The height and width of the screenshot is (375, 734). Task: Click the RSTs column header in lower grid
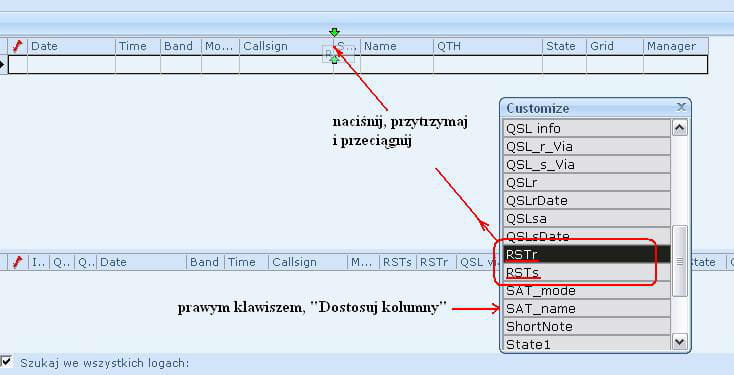[398, 262]
